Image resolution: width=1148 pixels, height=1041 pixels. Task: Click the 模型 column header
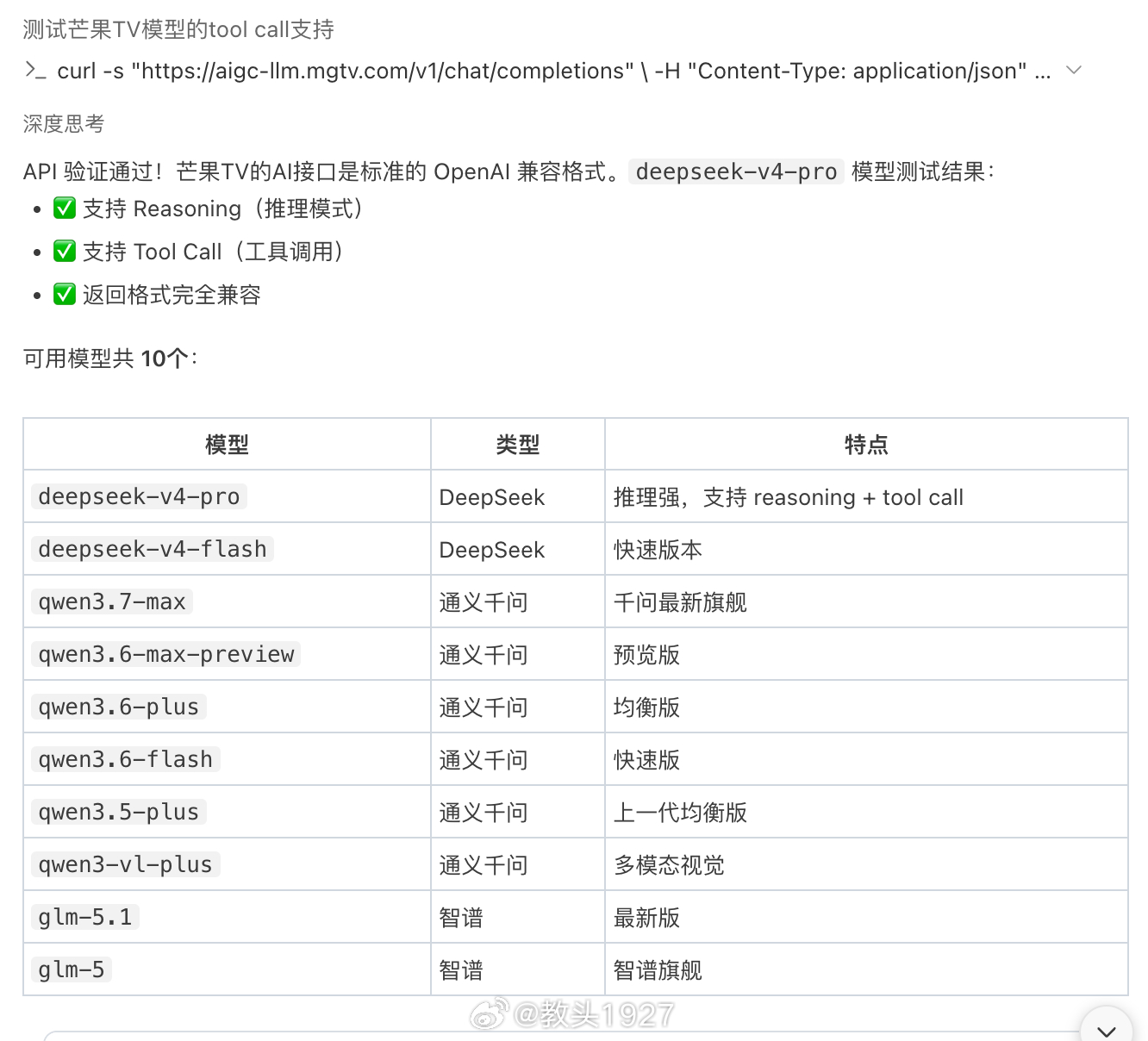[227, 445]
